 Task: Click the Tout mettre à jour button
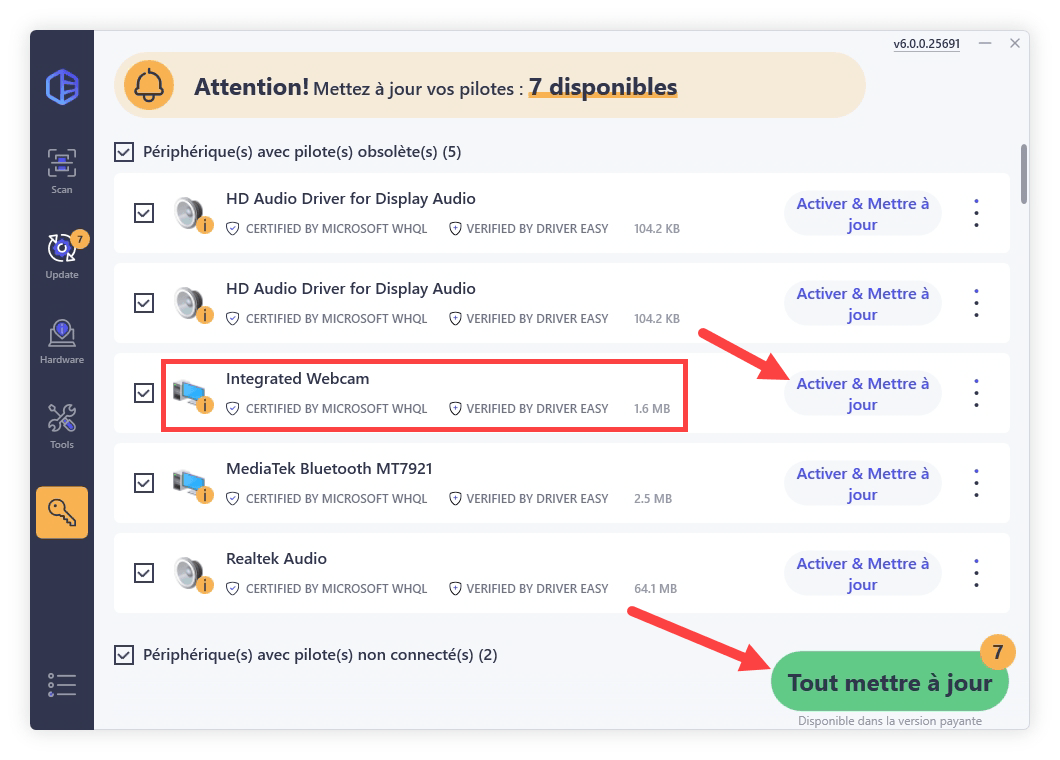click(x=889, y=683)
